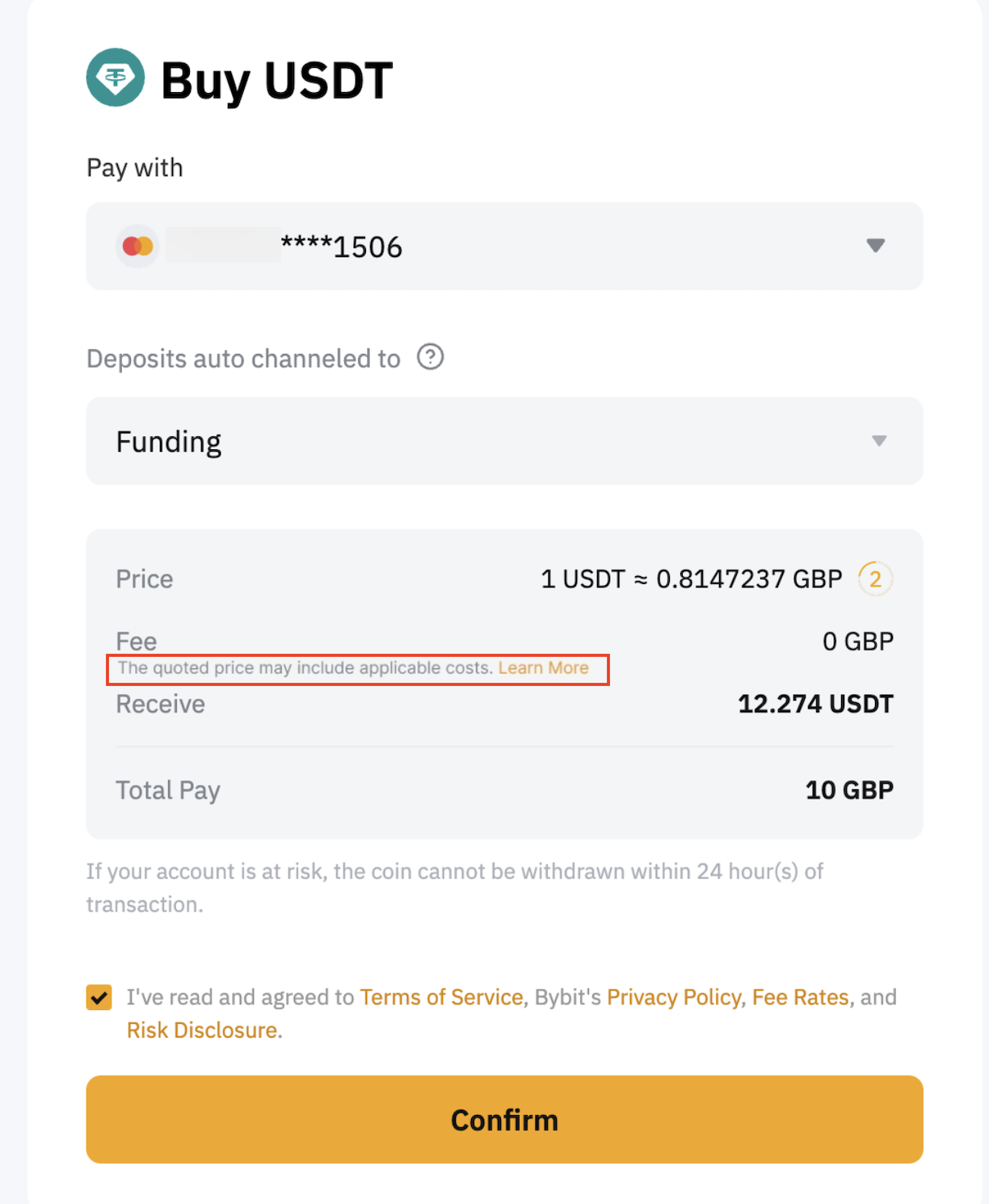Open the Funding account dropdown arrow

879,441
